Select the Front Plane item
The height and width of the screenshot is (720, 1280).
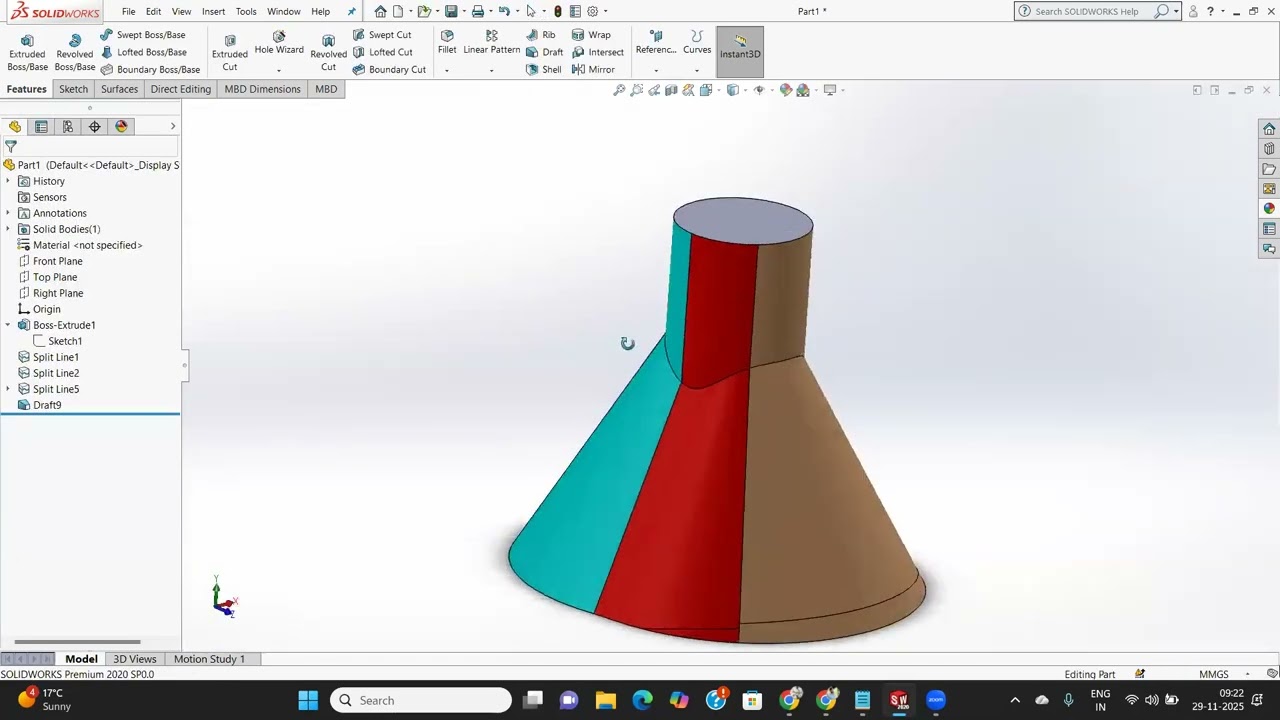point(50,261)
